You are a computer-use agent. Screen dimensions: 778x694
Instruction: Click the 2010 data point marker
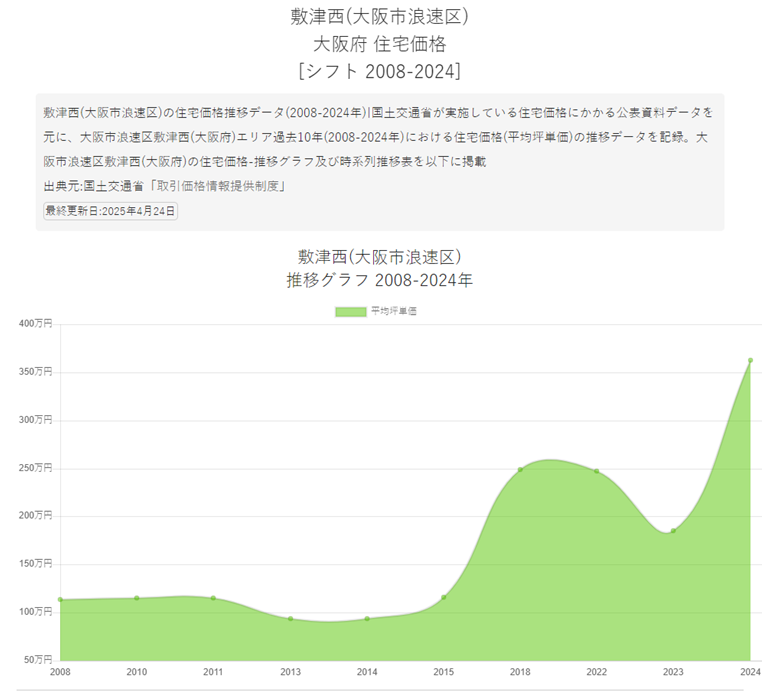pos(137,598)
